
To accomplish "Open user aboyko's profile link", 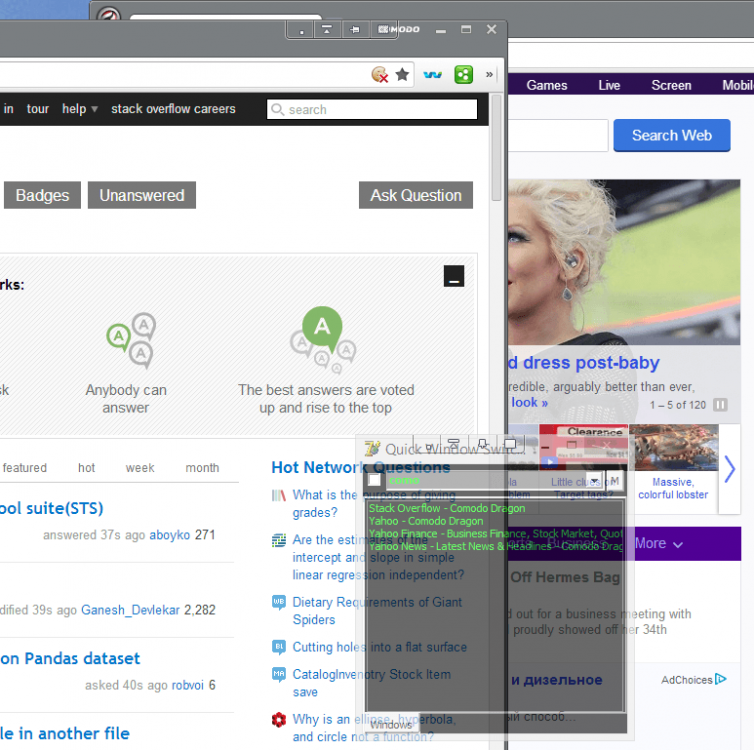I will point(170,535).
